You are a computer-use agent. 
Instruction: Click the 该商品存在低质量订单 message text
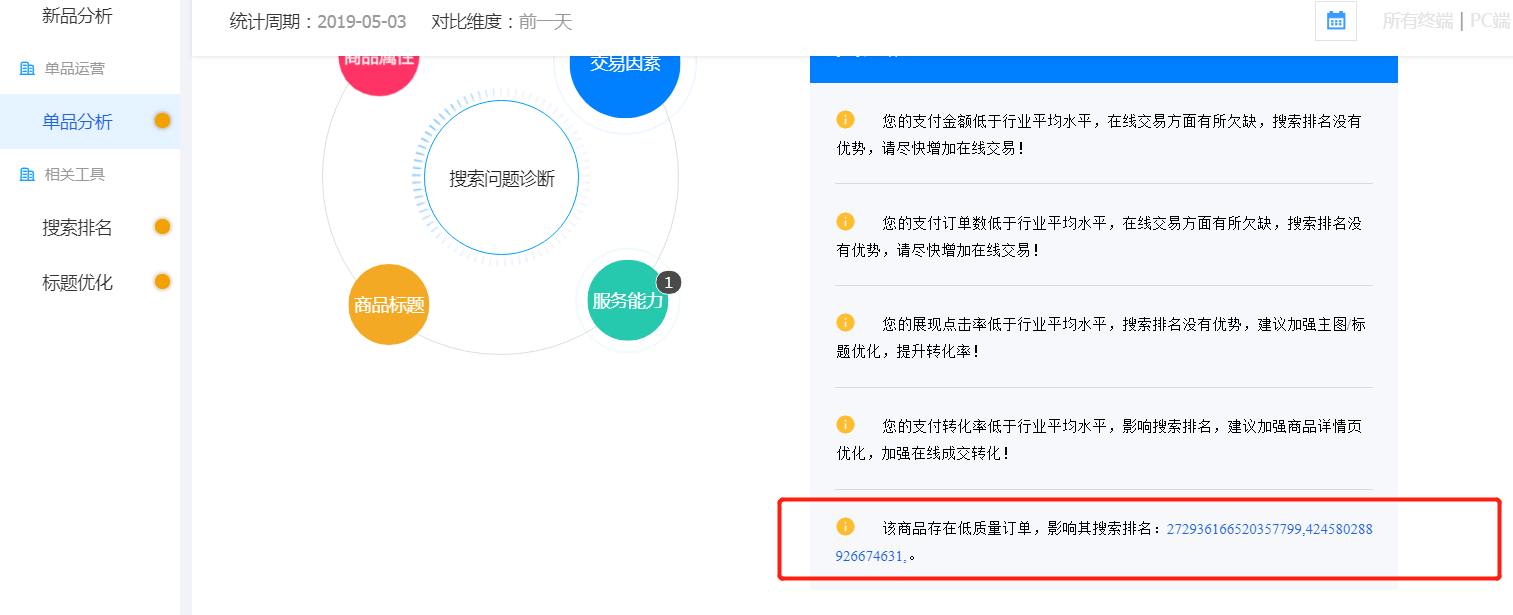[x=1023, y=529]
